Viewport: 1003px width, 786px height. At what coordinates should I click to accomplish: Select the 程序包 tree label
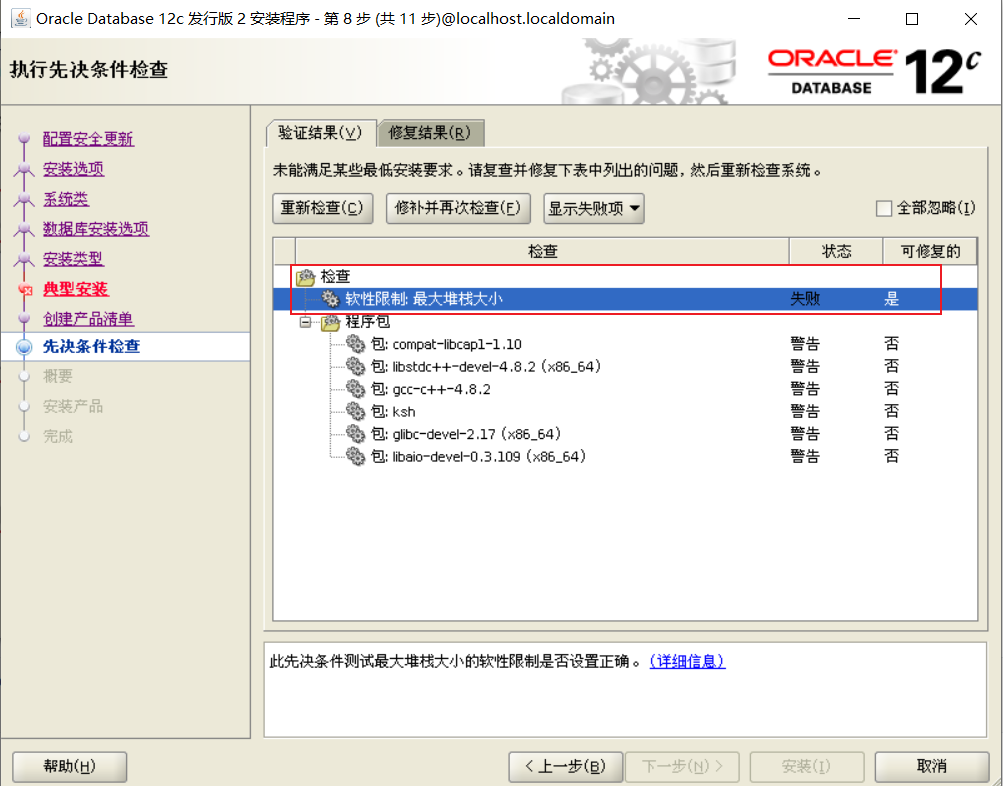[368, 322]
